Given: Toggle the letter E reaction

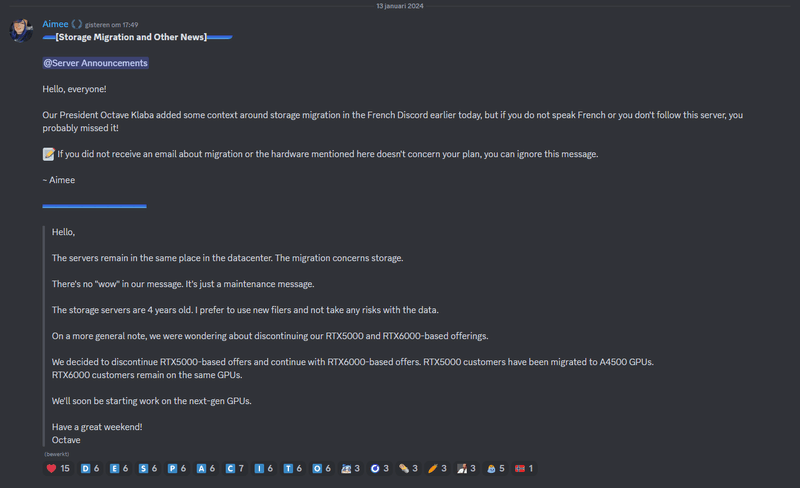Looking at the screenshot, I should (x=119, y=469).
